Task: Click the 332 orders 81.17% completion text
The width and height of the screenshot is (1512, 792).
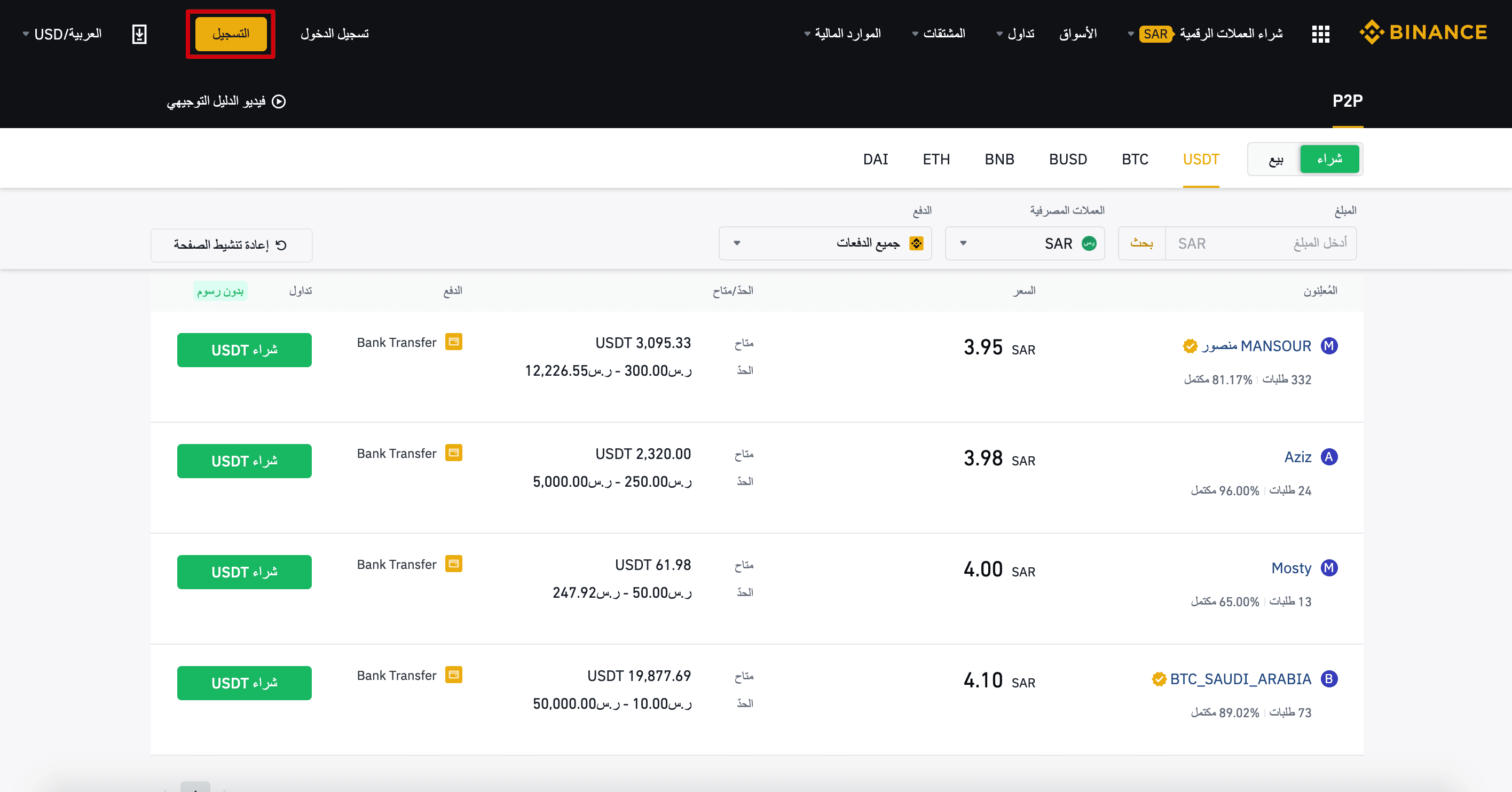Action: click(1247, 379)
